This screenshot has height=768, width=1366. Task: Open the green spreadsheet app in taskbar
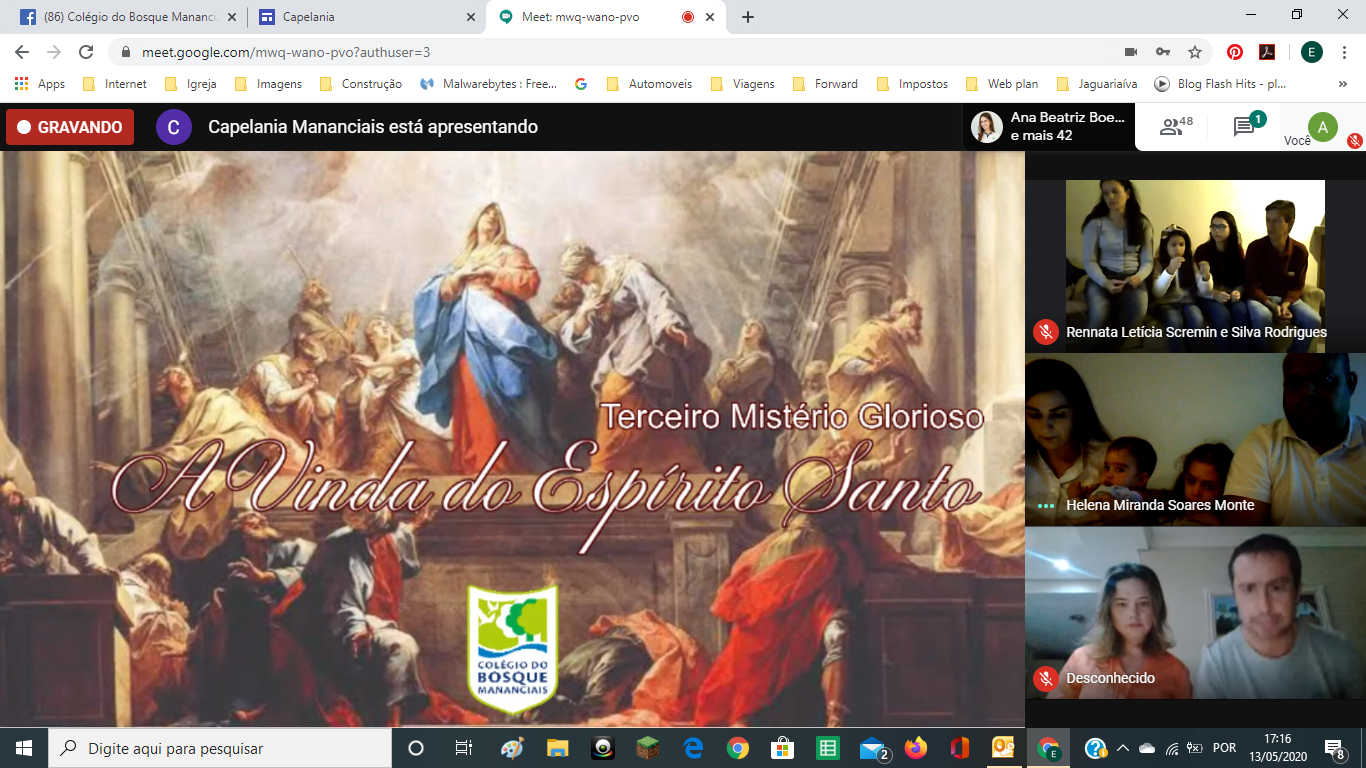click(827, 748)
